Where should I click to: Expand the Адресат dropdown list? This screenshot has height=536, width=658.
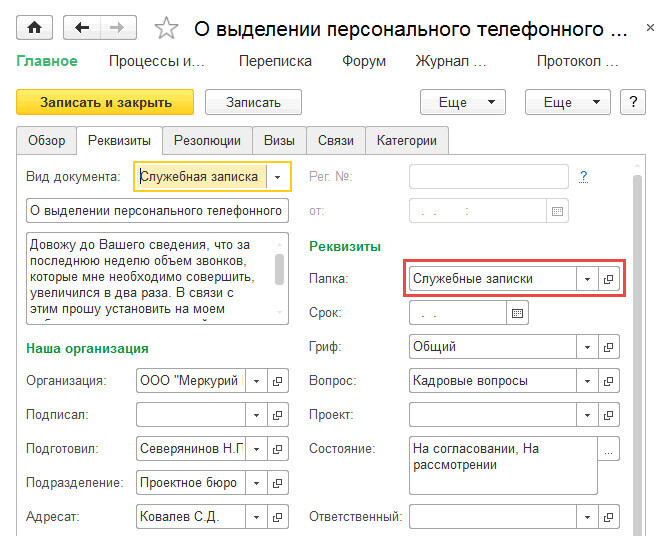click(x=256, y=517)
